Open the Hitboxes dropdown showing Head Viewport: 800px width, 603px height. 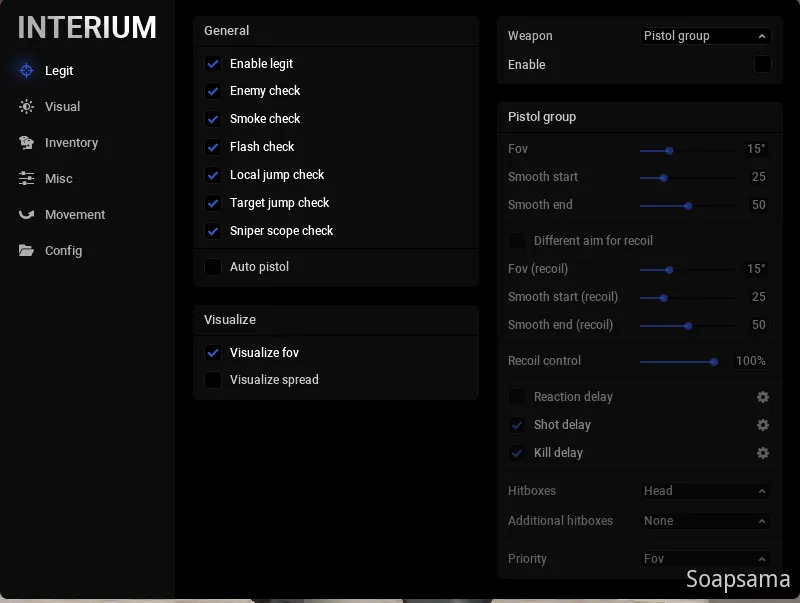(x=705, y=491)
